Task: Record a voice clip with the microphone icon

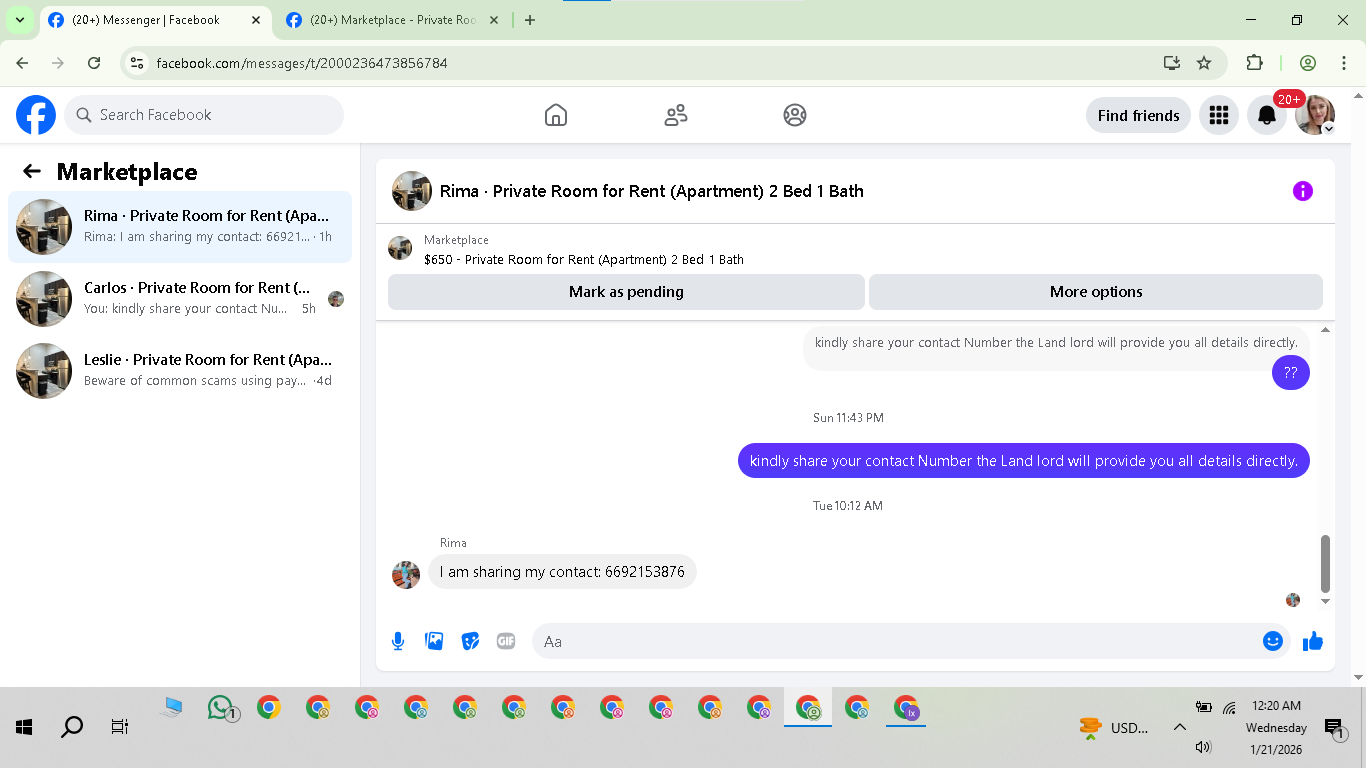Action: 398,641
